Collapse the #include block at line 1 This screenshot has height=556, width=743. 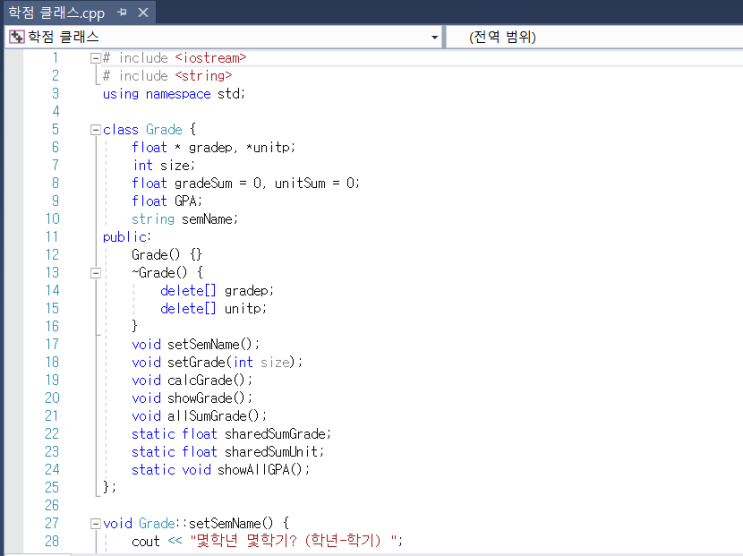point(95,58)
